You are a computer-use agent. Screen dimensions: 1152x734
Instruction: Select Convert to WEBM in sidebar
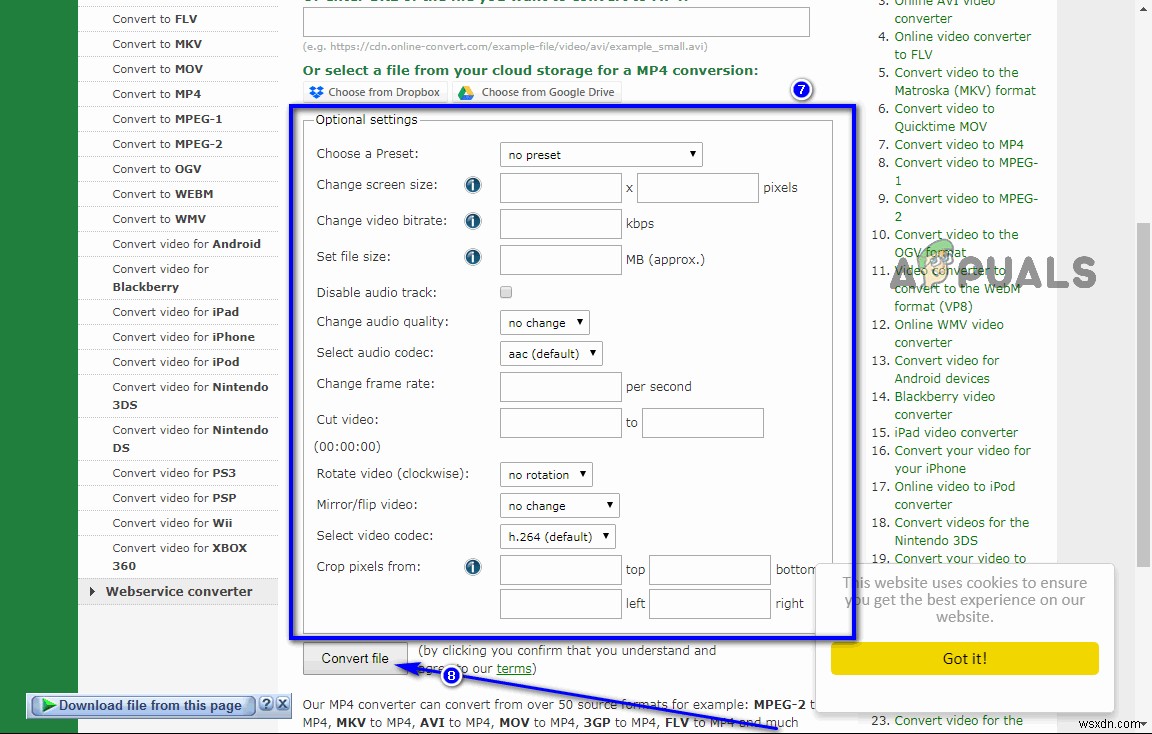tap(163, 194)
